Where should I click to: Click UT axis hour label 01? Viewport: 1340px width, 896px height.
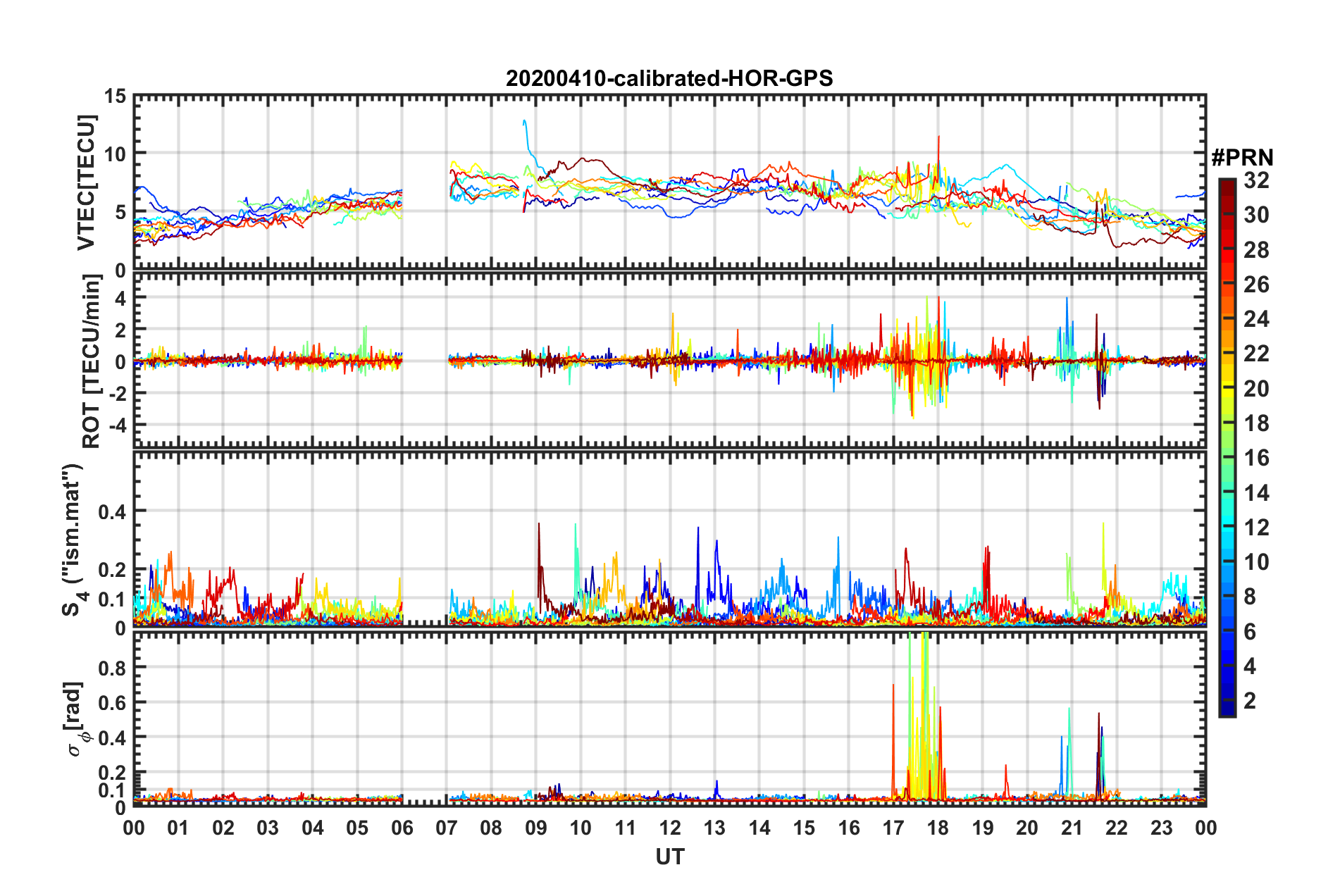coord(178,828)
